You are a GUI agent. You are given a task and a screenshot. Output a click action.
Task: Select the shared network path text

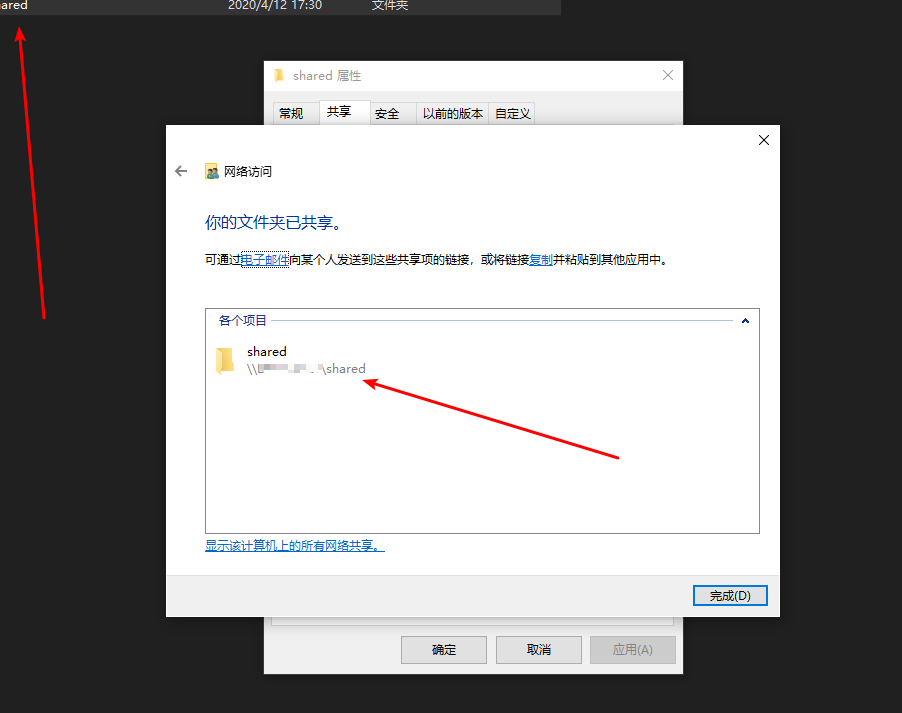tap(306, 369)
